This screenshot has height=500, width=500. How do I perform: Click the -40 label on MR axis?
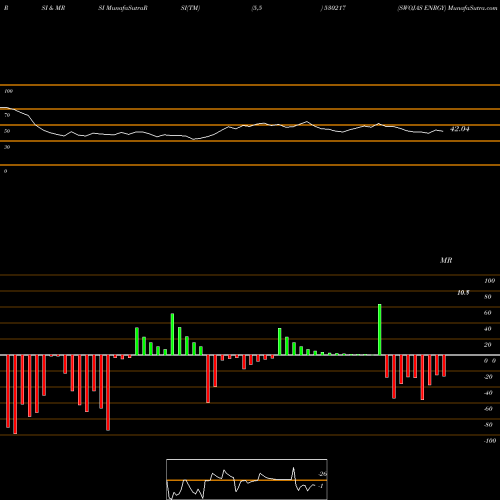coord(488,393)
